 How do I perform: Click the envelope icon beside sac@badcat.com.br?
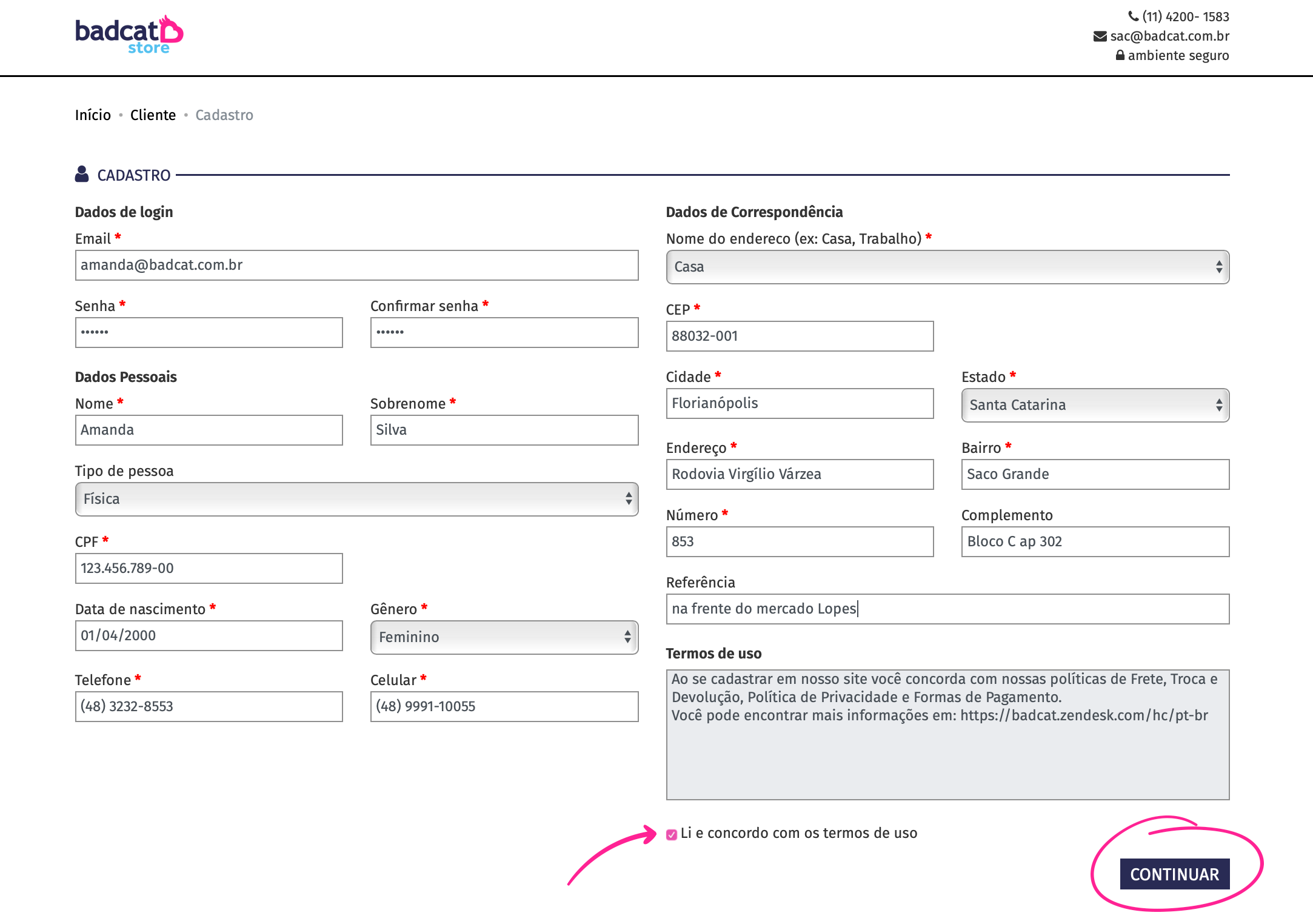click(x=1100, y=36)
